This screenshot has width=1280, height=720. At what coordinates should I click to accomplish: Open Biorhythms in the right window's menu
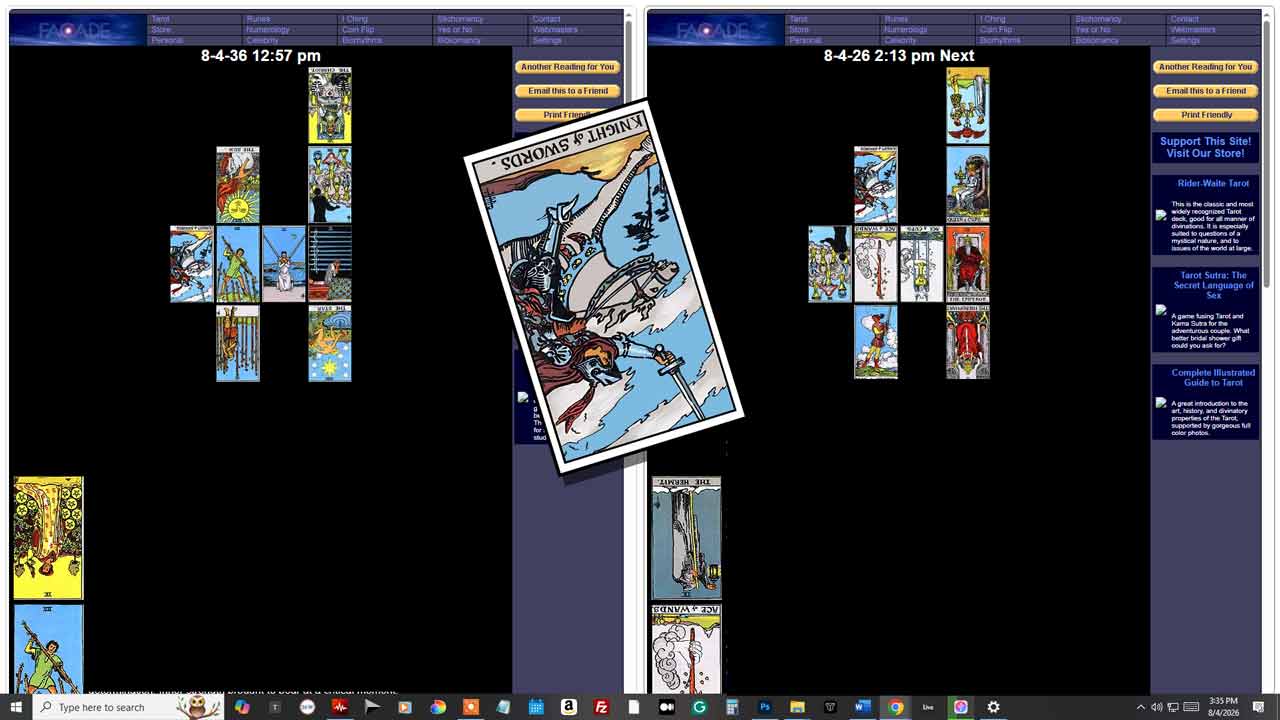pyautogui.click(x=999, y=41)
